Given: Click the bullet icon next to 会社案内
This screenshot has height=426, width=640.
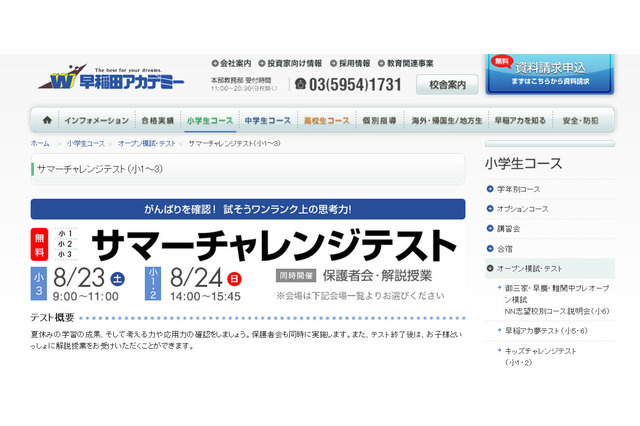Looking at the screenshot, I should tap(215, 63).
